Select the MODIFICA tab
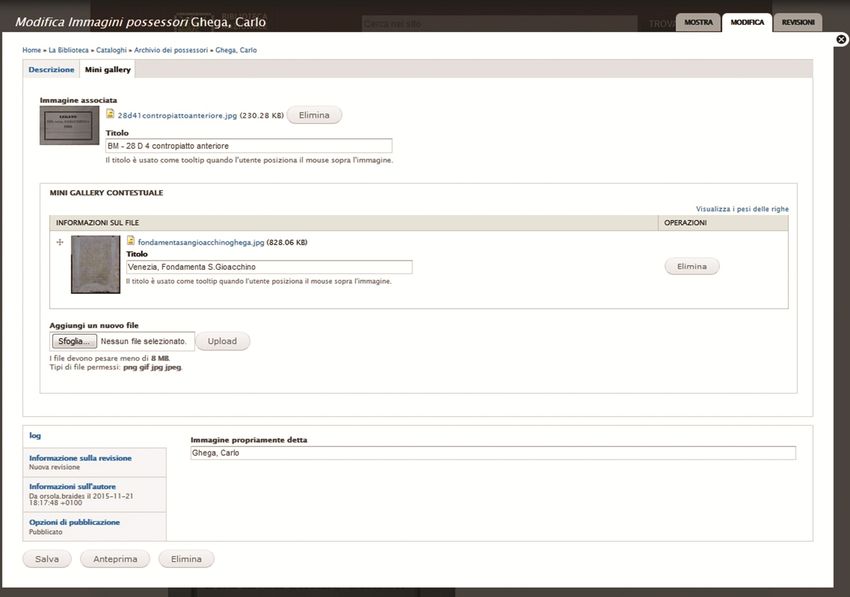The height and width of the screenshot is (597, 850). [x=747, y=23]
